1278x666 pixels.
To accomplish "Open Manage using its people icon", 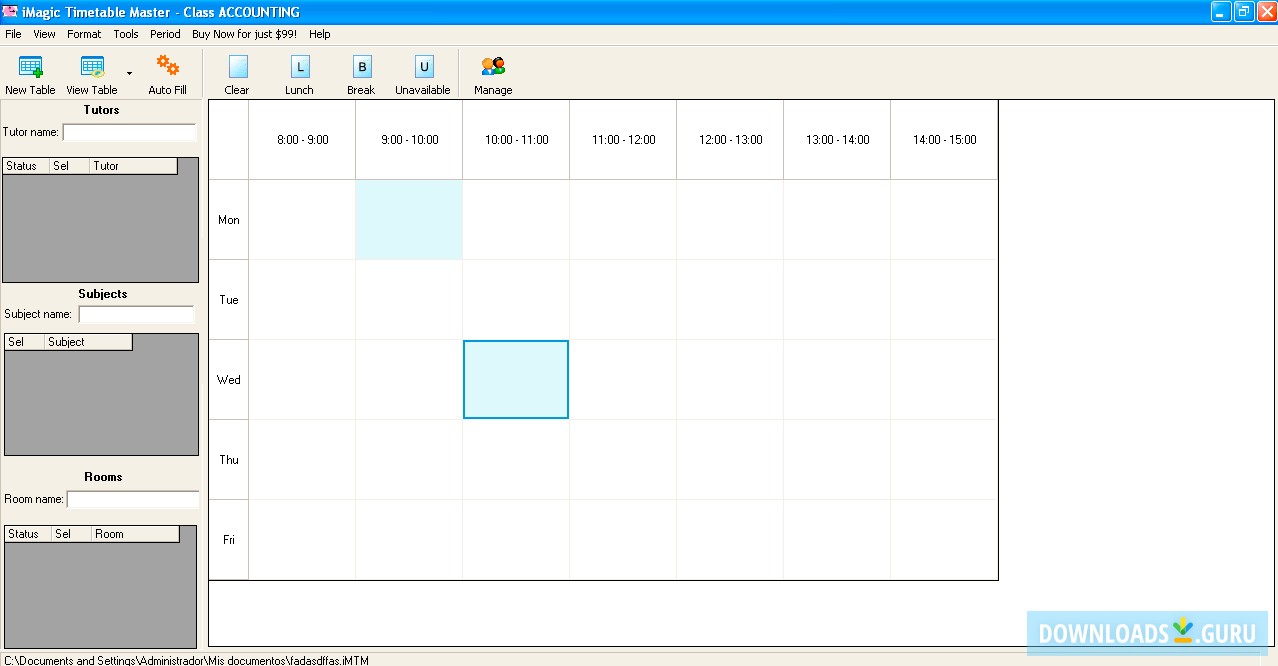I will click(492, 68).
